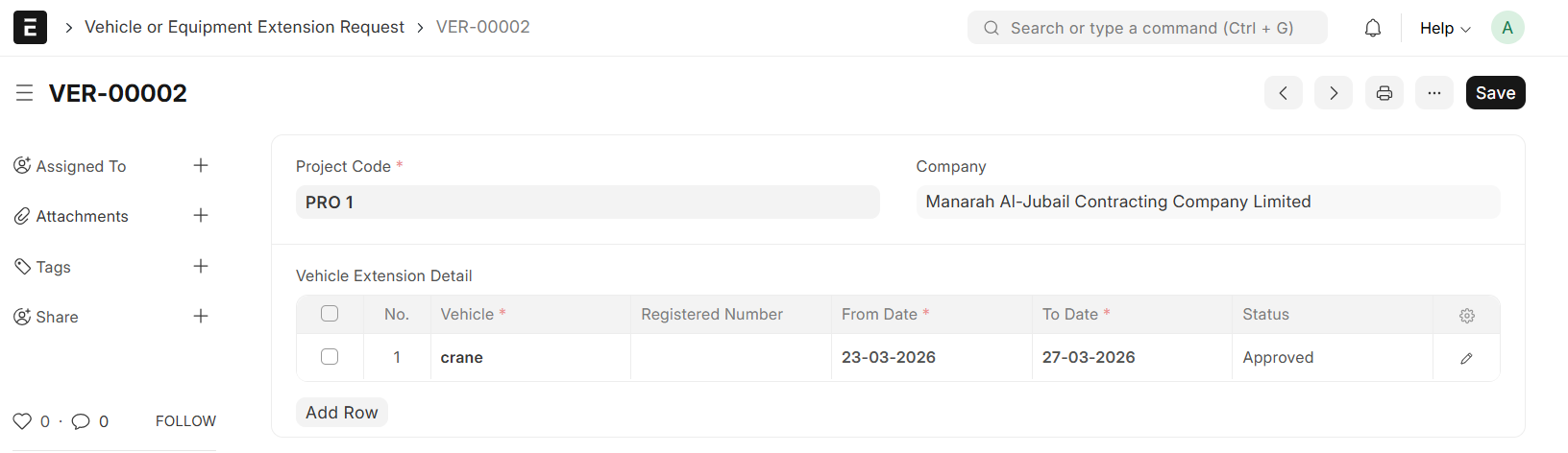The width and height of the screenshot is (1568, 453).
Task: Edit the crane row with pencil icon
Action: pos(1466,358)
